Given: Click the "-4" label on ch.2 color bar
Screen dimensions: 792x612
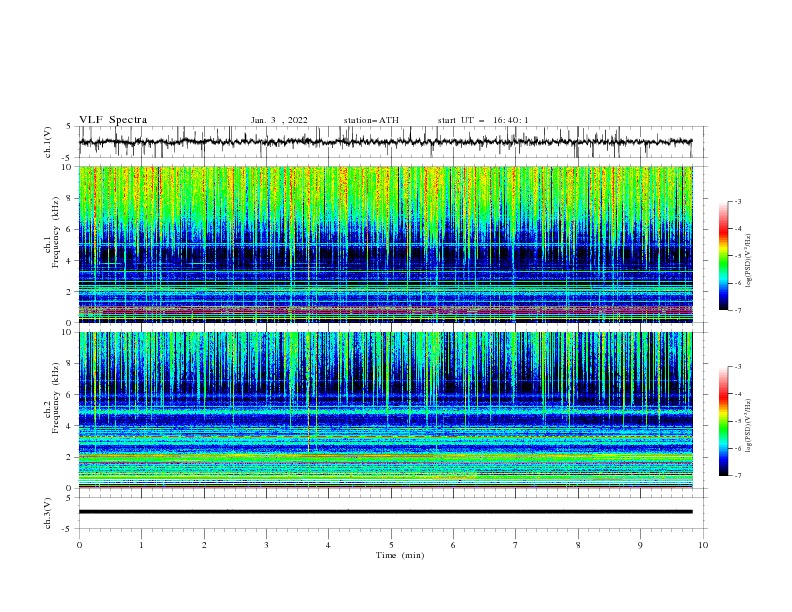Looking at the screenshot, I should coord(738,394).
